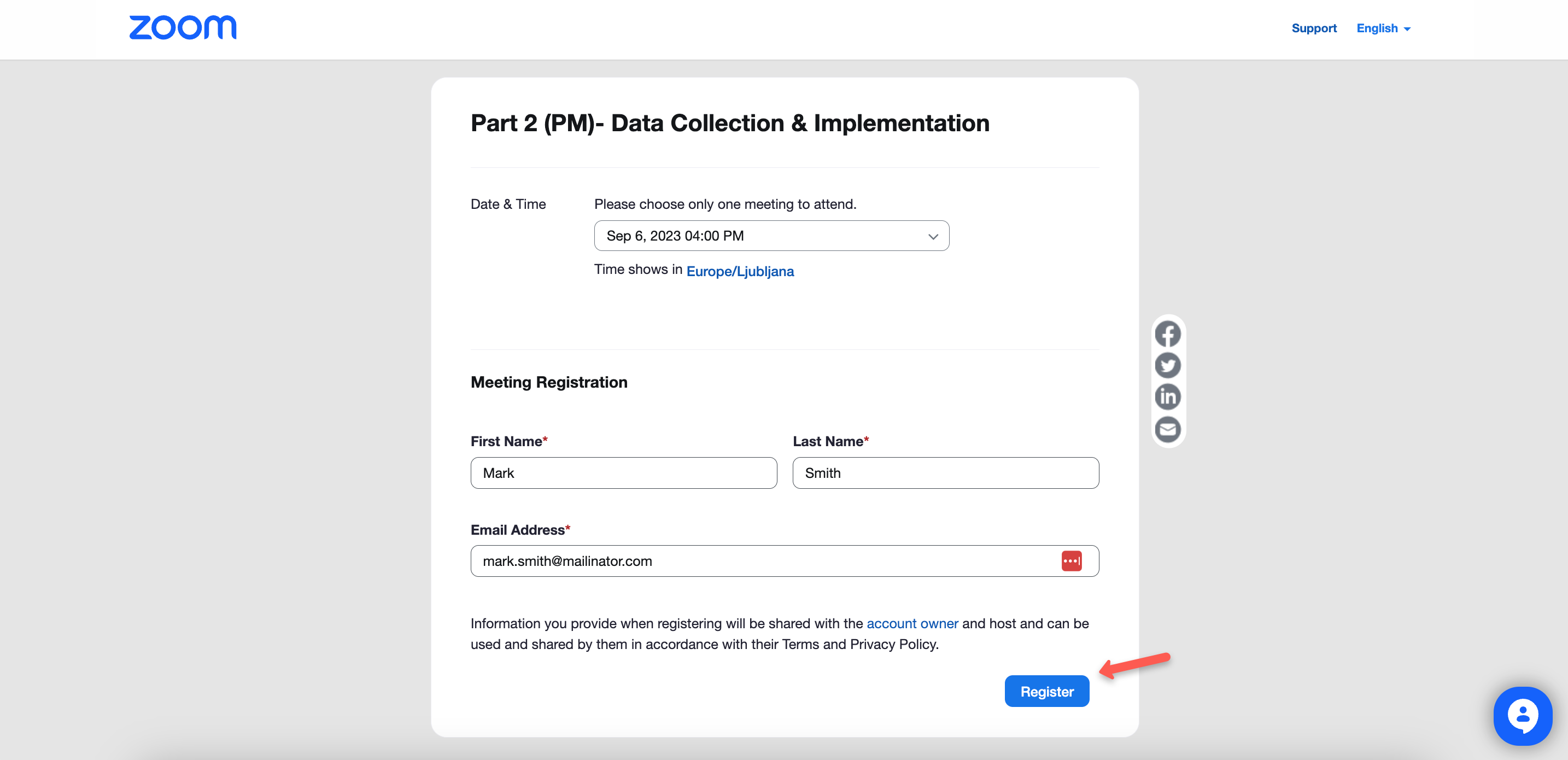This screenshot has height=760, width=1568.
Task: Focus the Last Name field
Action: coord(945,473)
